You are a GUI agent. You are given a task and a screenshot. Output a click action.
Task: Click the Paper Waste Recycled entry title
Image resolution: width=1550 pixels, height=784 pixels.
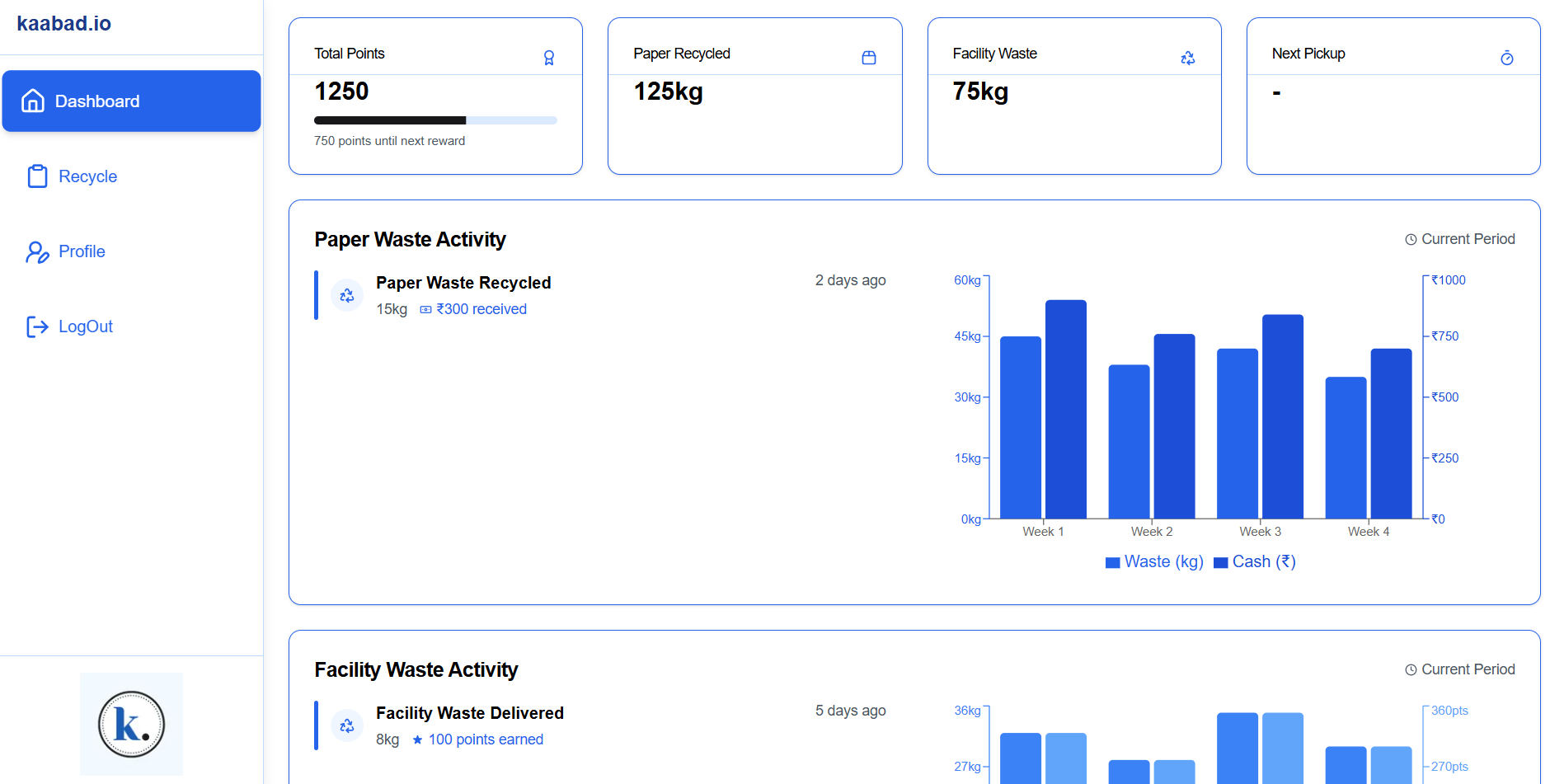tap(463, 283)
